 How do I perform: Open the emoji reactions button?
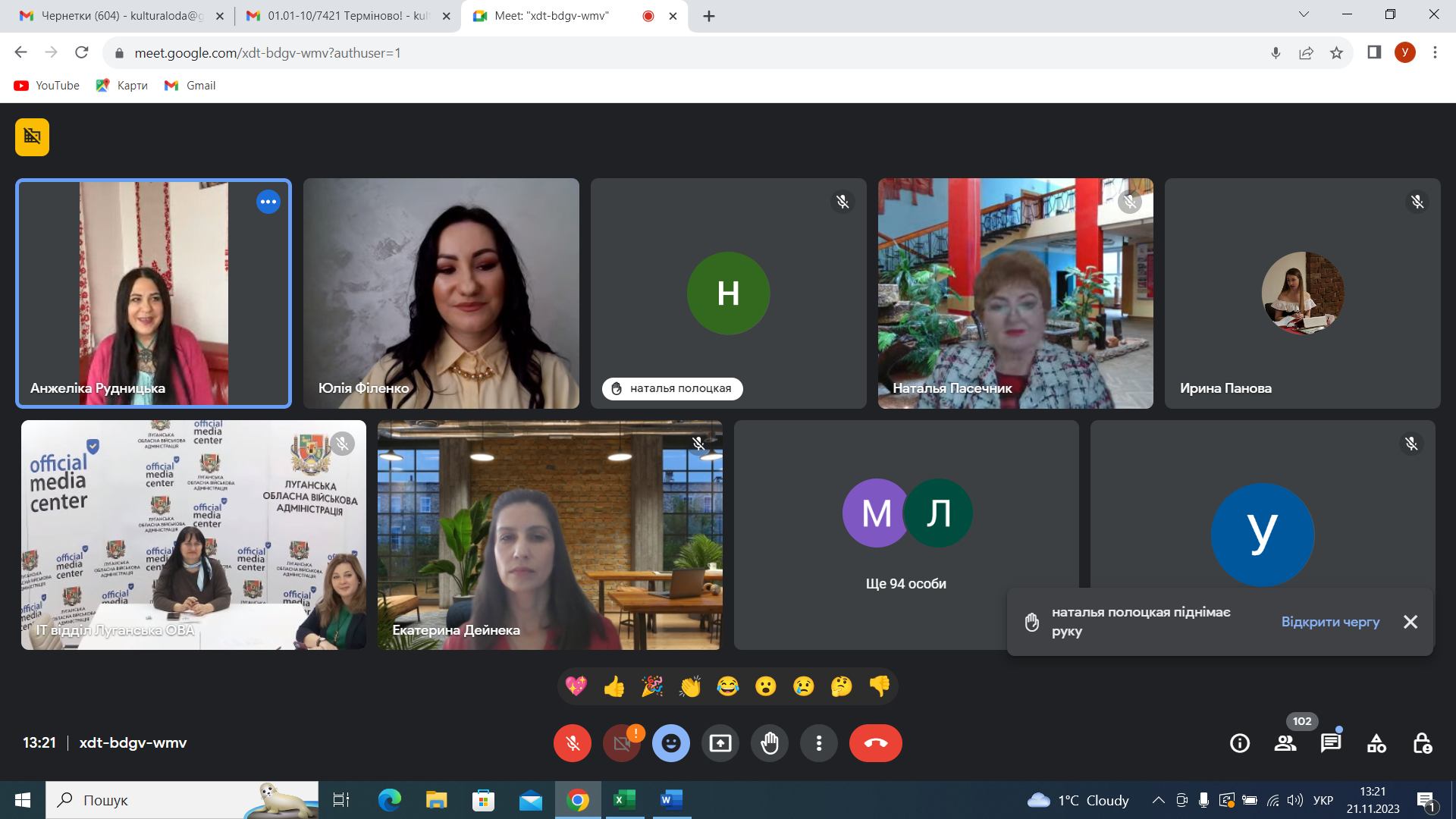click(671, 743)
